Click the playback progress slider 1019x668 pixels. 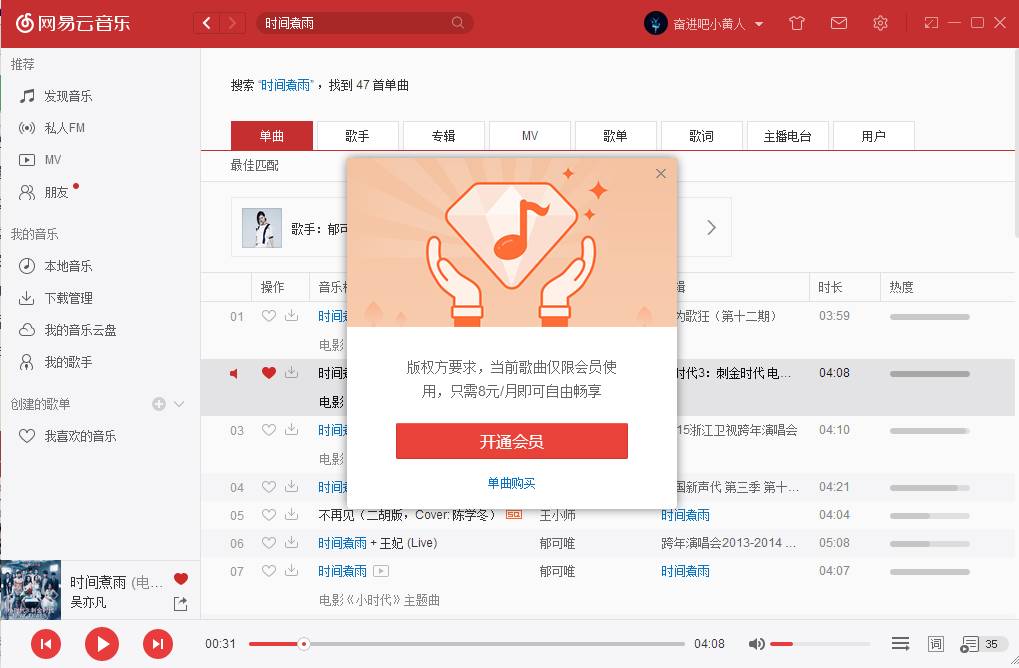pyautogui.click(x=467, y=644)
